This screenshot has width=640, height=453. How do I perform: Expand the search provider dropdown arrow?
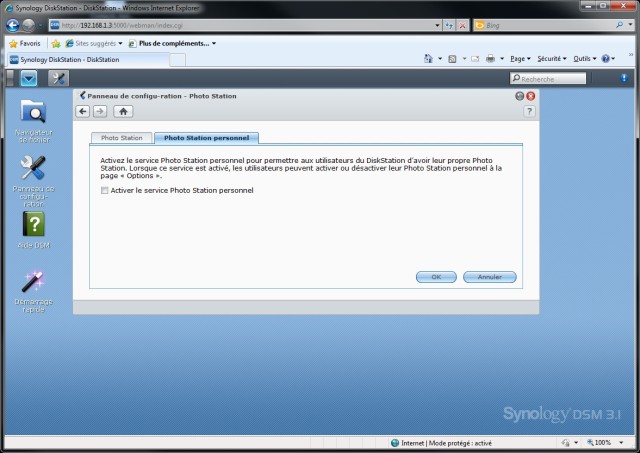point(631,25)
